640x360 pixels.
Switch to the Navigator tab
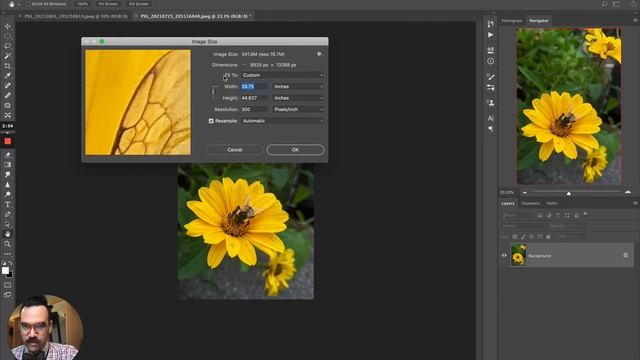(x=539, y=20)
